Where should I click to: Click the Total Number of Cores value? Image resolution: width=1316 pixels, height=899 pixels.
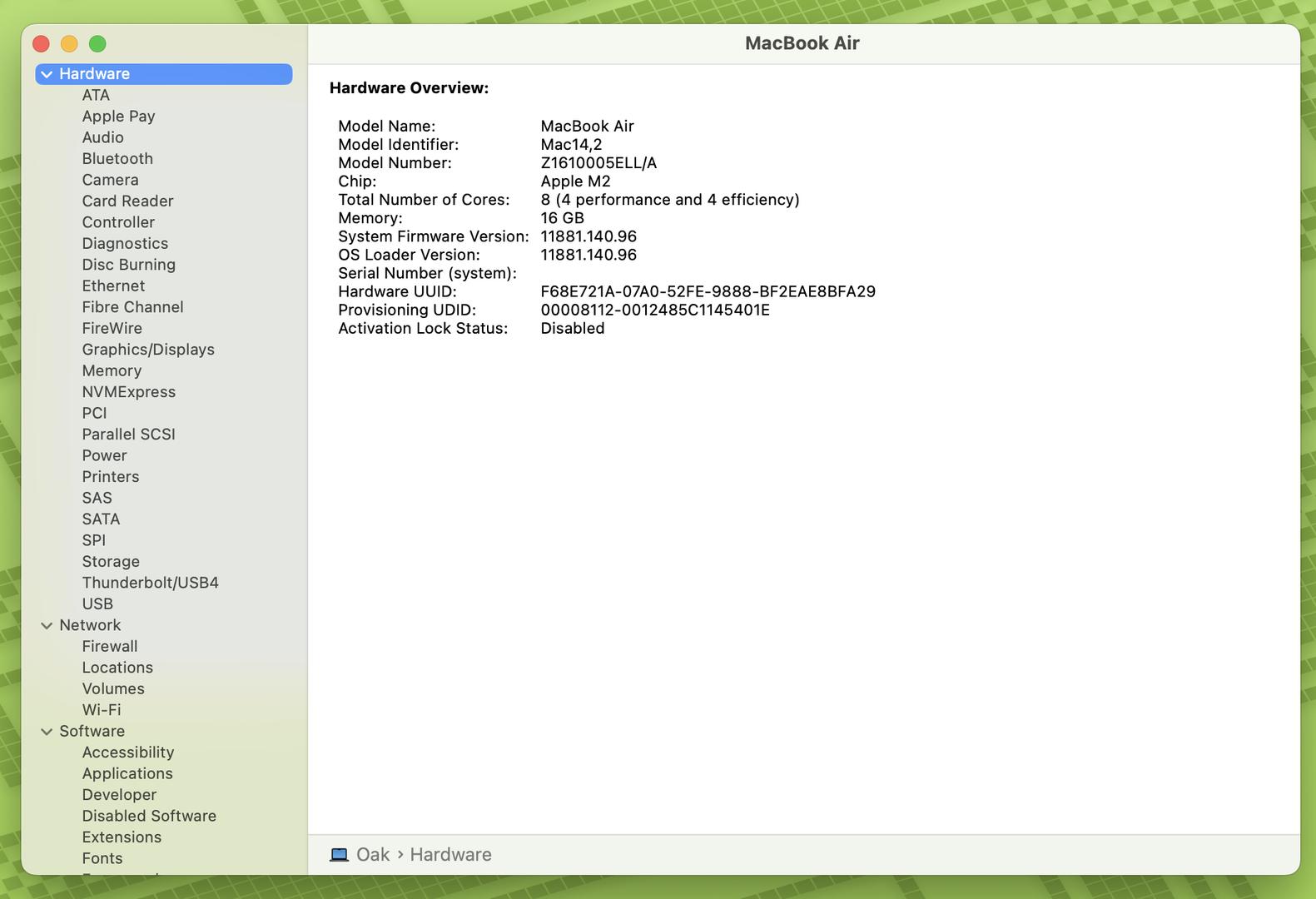pyautogui.click(x=669, y=200)
